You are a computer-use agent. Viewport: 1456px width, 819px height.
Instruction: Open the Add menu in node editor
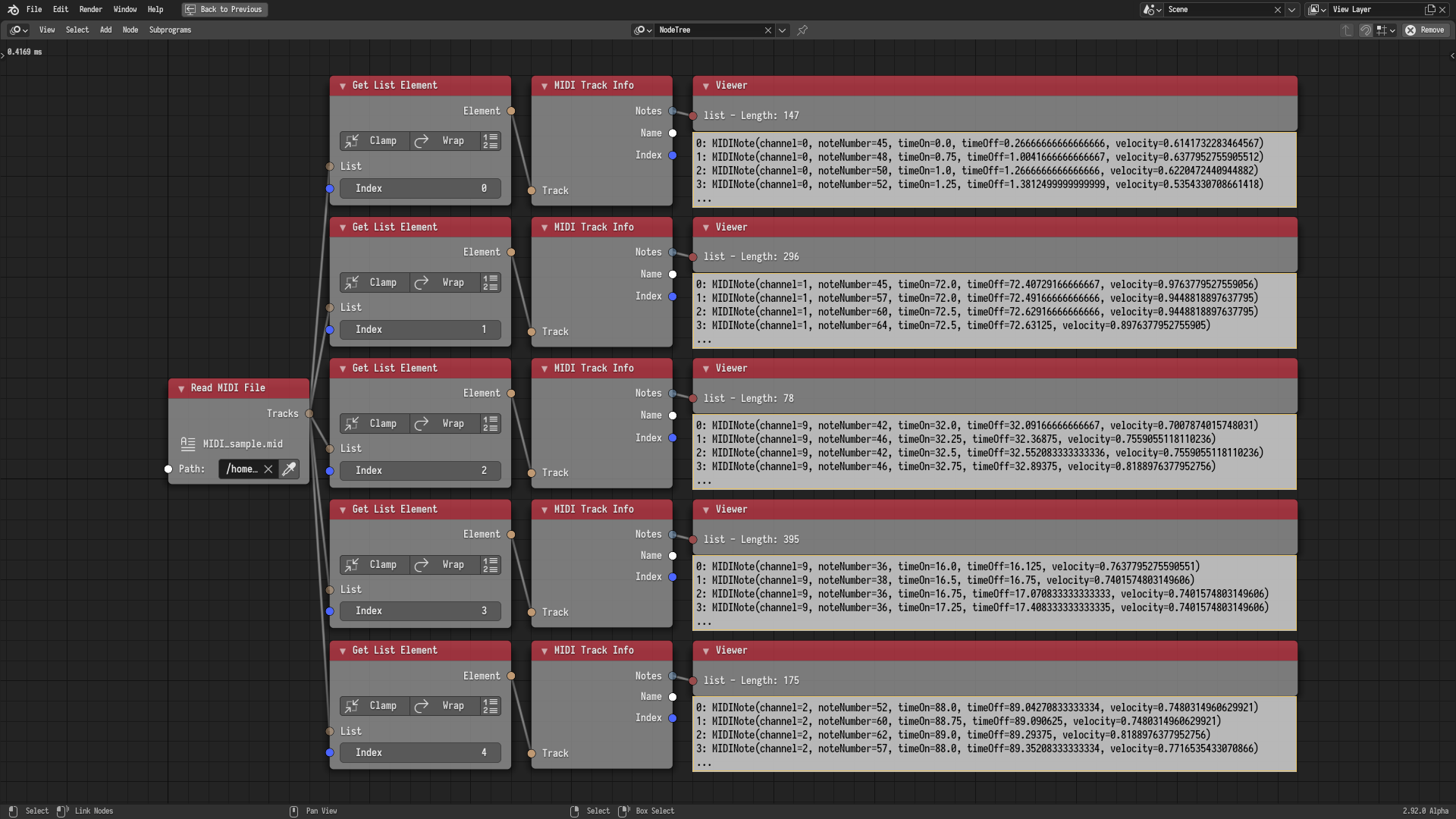(x=106, y=30)
